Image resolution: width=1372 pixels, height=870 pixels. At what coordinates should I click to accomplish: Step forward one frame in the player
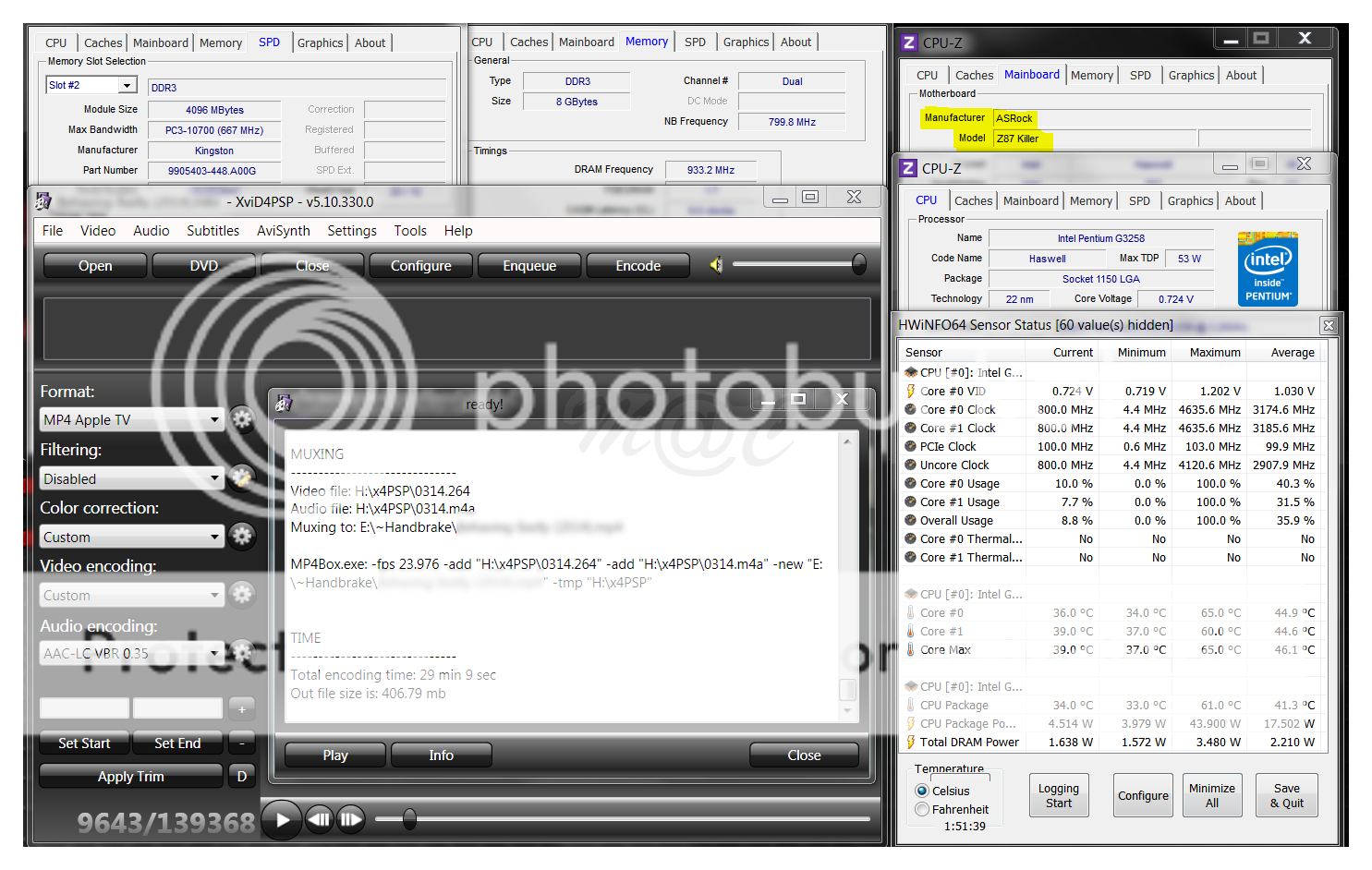click(351, 819)
